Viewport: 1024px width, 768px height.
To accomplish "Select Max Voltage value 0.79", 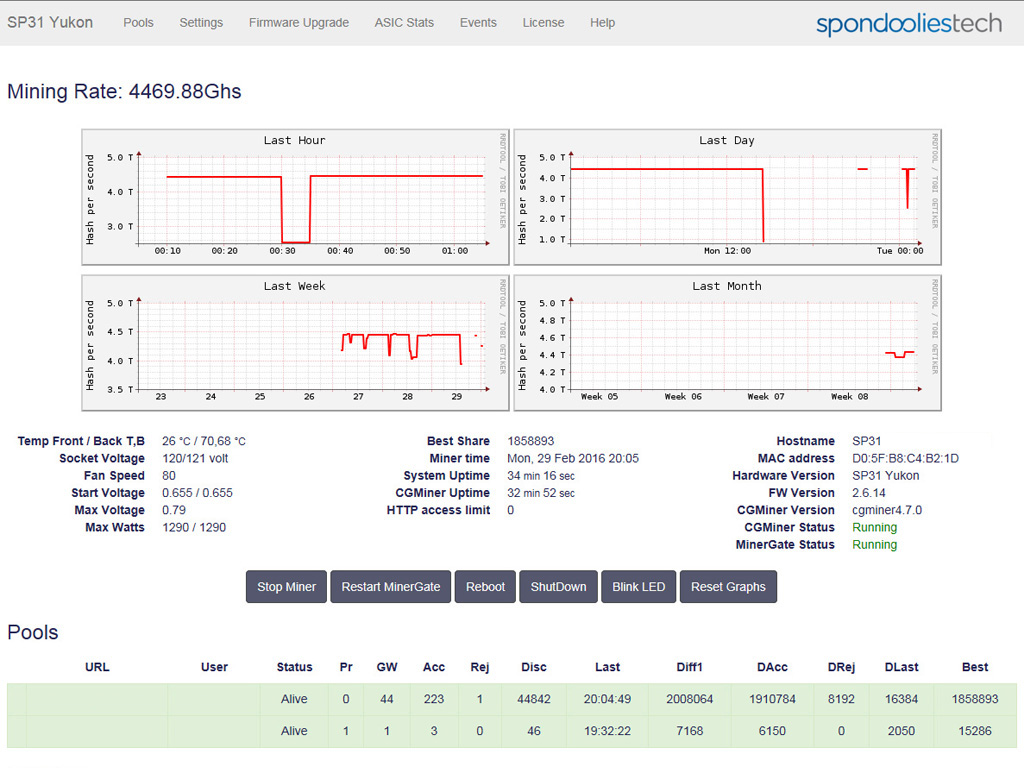I will (x=174, y=510).
